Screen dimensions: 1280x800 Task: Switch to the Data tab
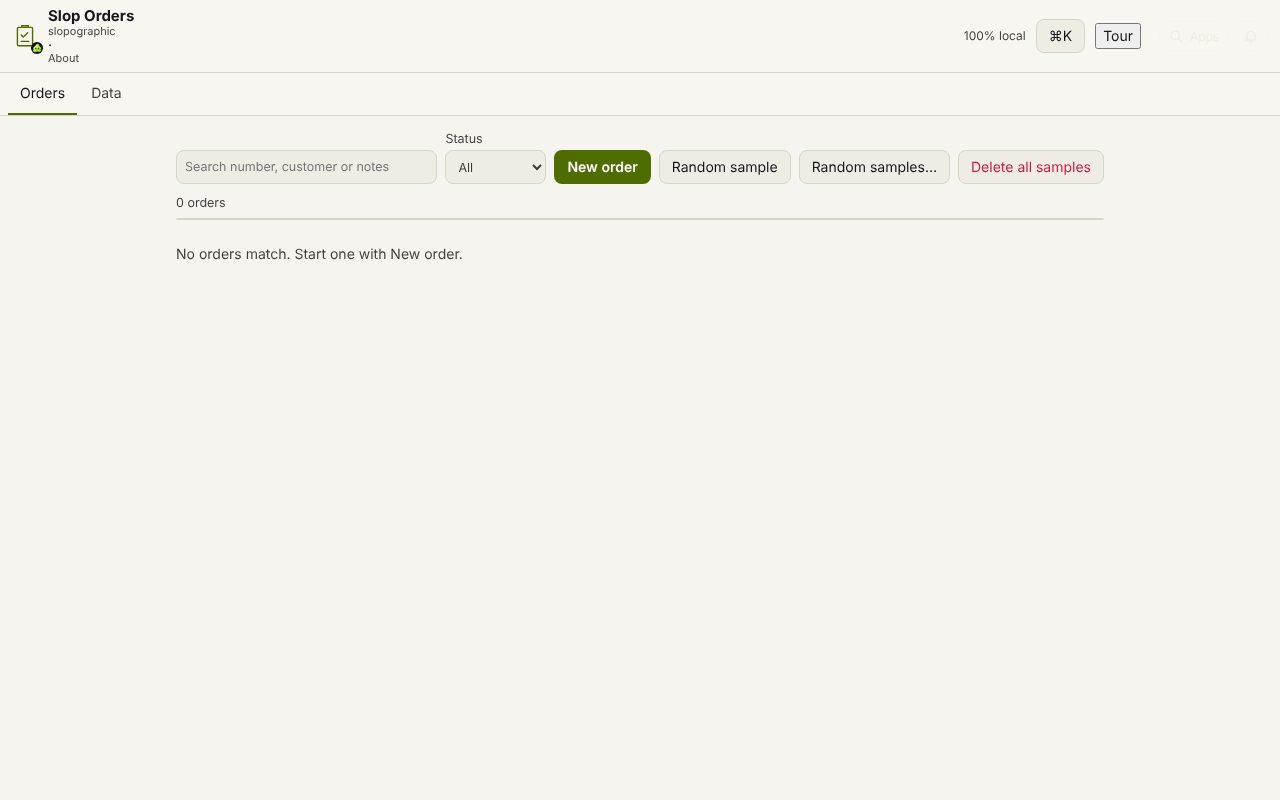click(x=106, y=93)
